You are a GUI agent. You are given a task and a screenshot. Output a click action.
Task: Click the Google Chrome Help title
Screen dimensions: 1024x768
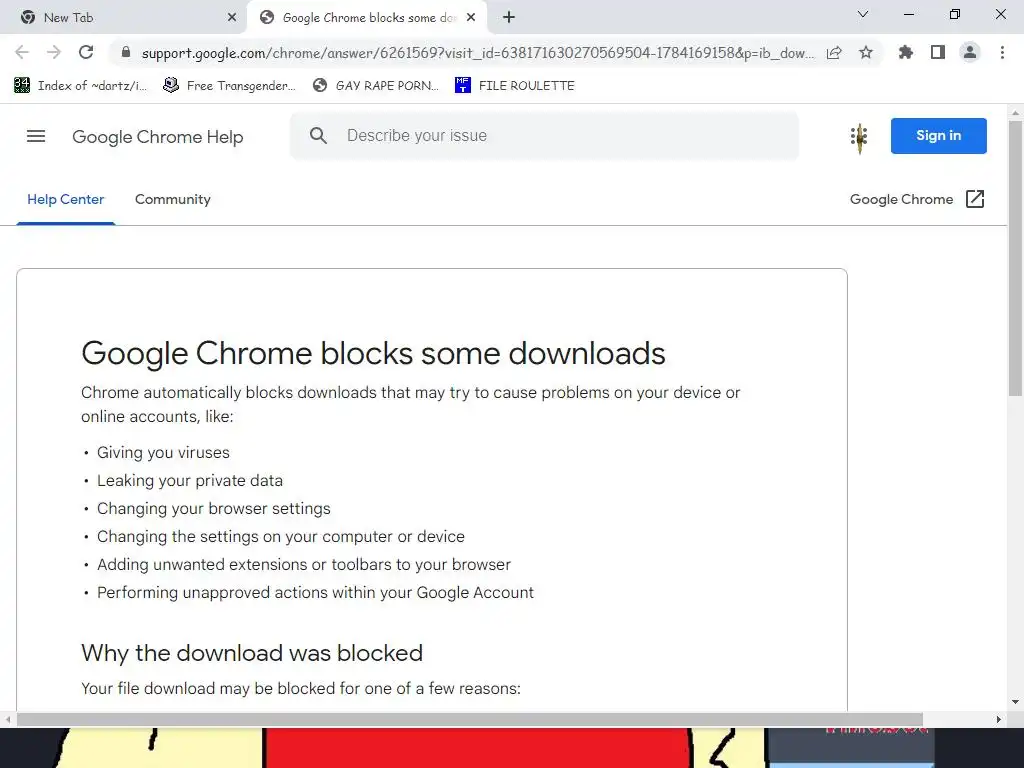pos(157,136)
